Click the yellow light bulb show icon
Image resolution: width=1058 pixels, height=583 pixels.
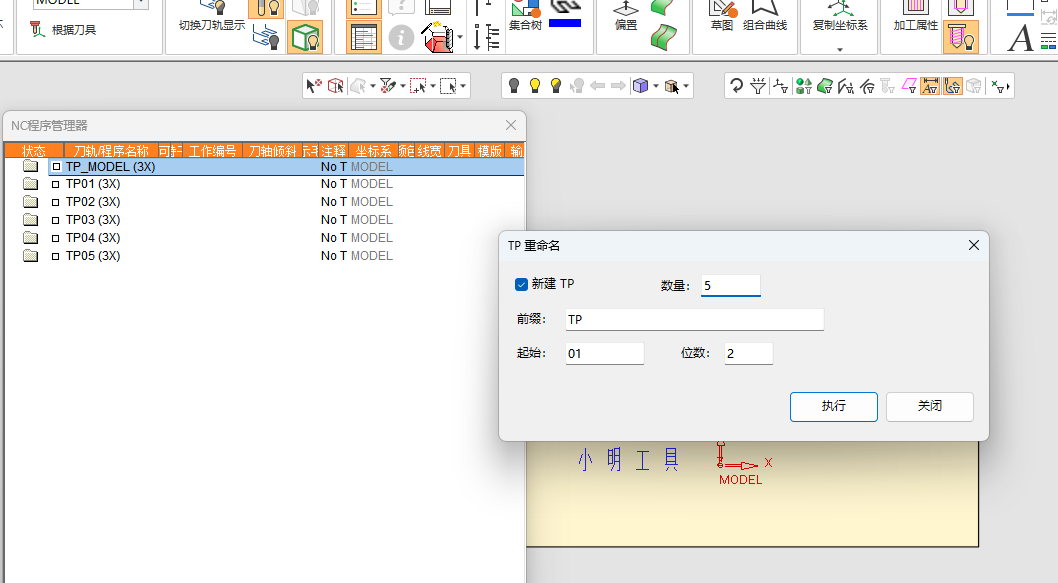click(x=535, y=86)
